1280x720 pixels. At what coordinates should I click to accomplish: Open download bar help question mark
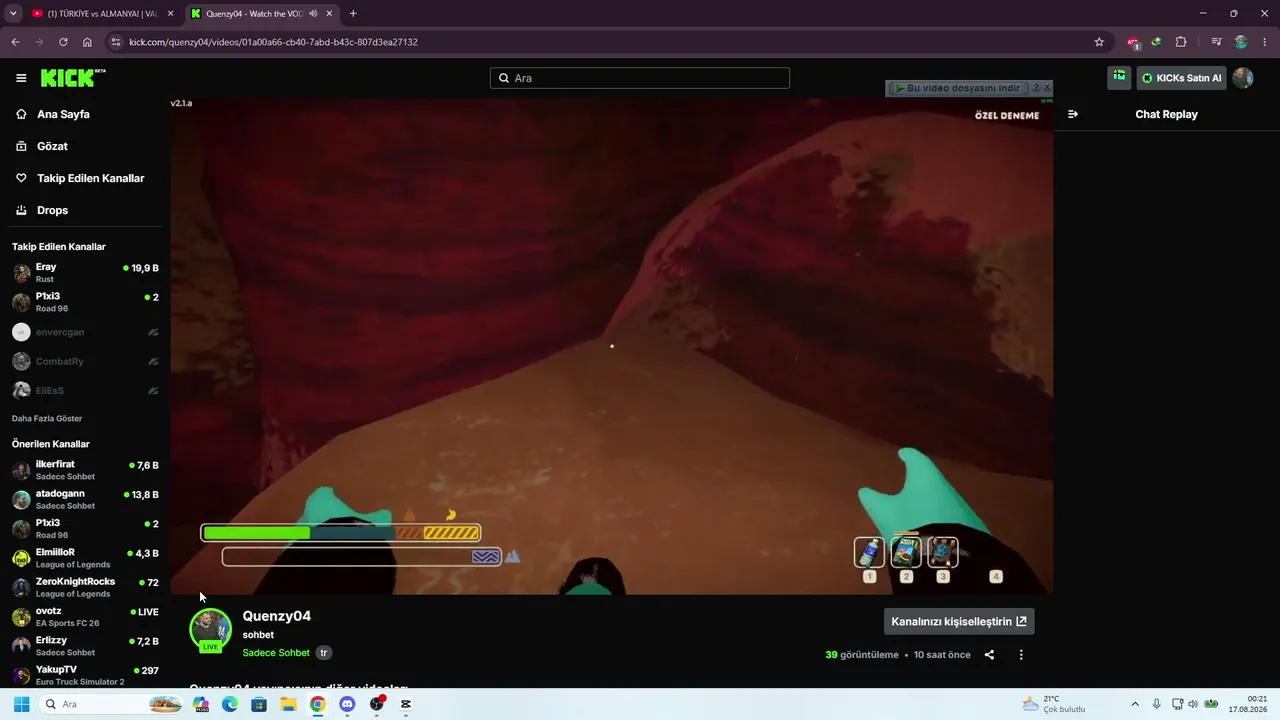(1036, 88)
